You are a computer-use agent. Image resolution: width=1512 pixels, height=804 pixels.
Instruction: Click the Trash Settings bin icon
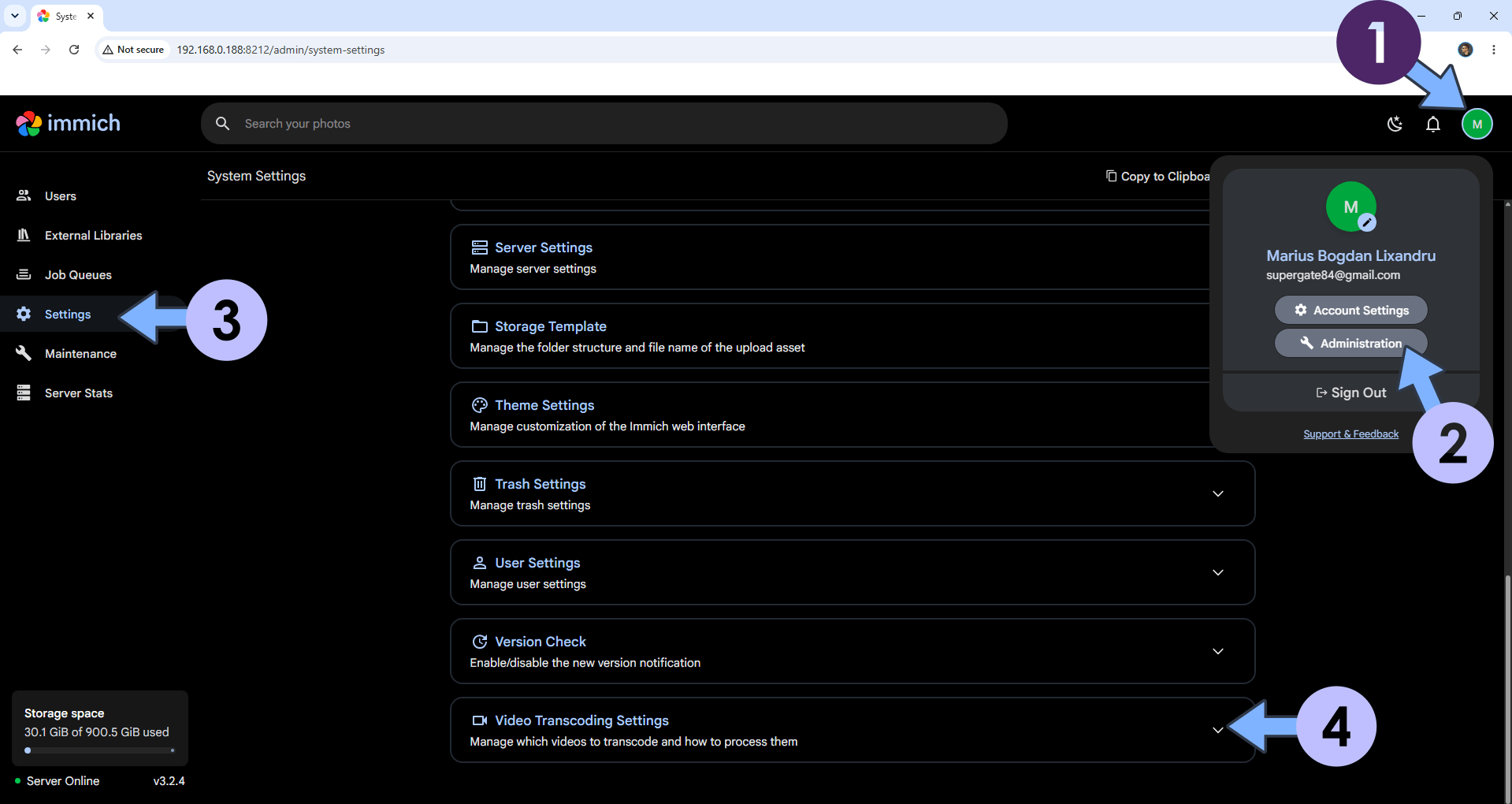pyautogui.click(x=479, y=484)
